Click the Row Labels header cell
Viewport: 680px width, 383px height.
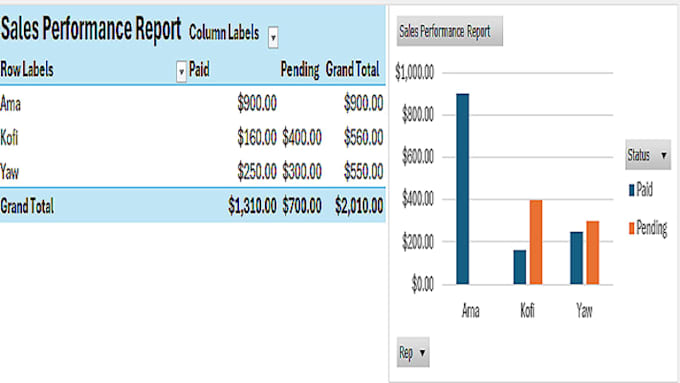point(27,69)
